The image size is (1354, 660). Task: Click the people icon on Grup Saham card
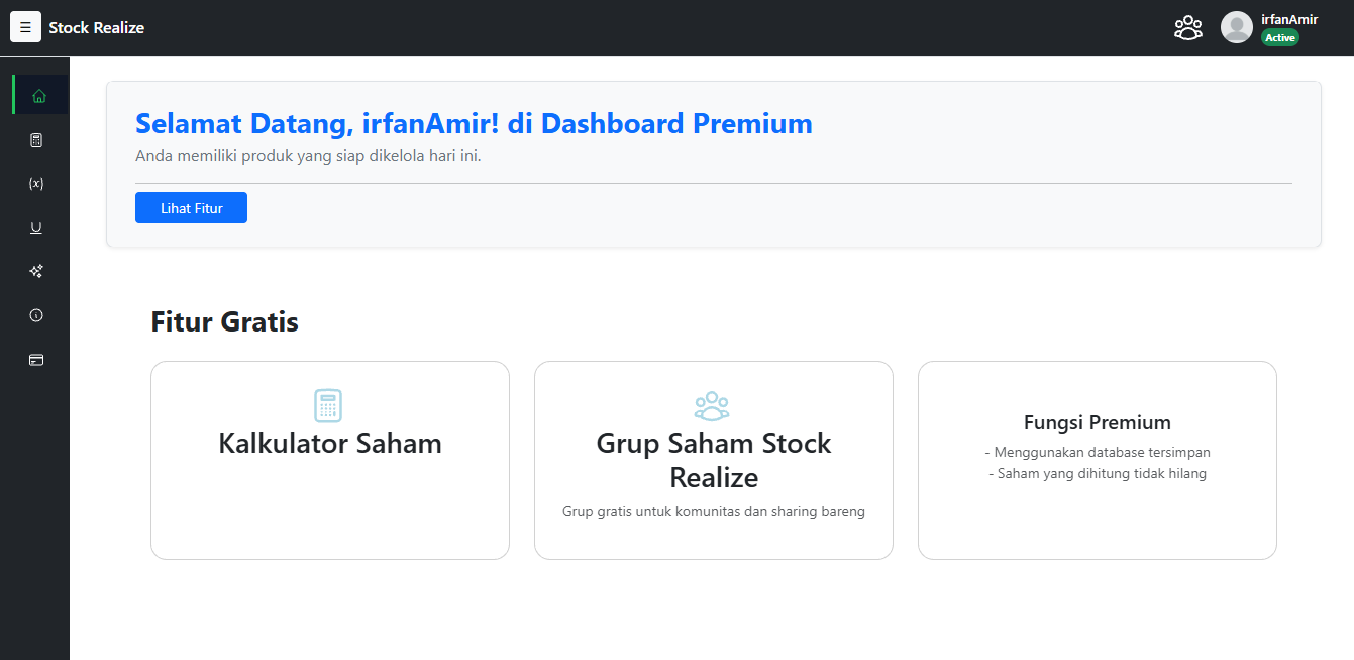[x=712, y=405]
